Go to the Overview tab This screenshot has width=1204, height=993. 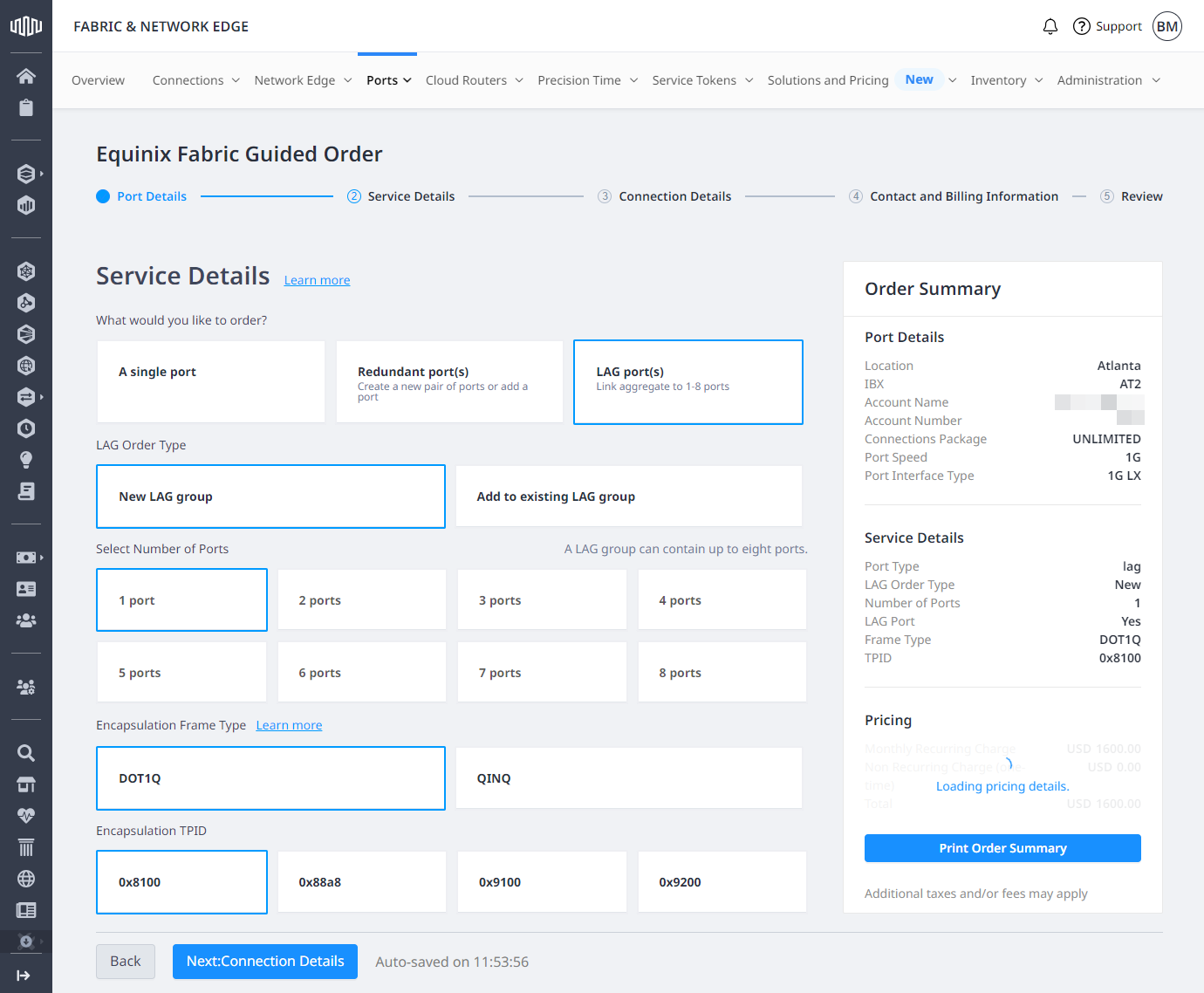click(x=98, y=80)
